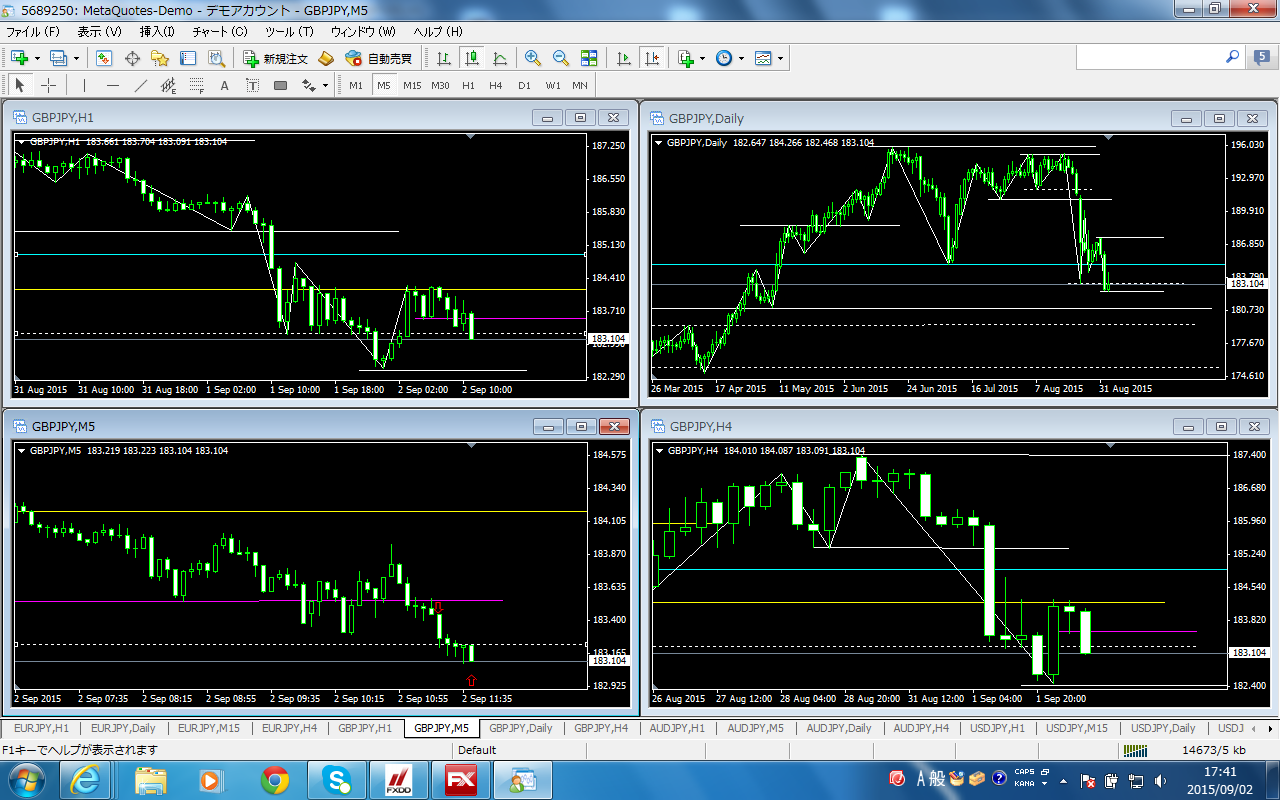Open the チャート (C) menu
The image size is (1280, 800).
pos(219,32)
